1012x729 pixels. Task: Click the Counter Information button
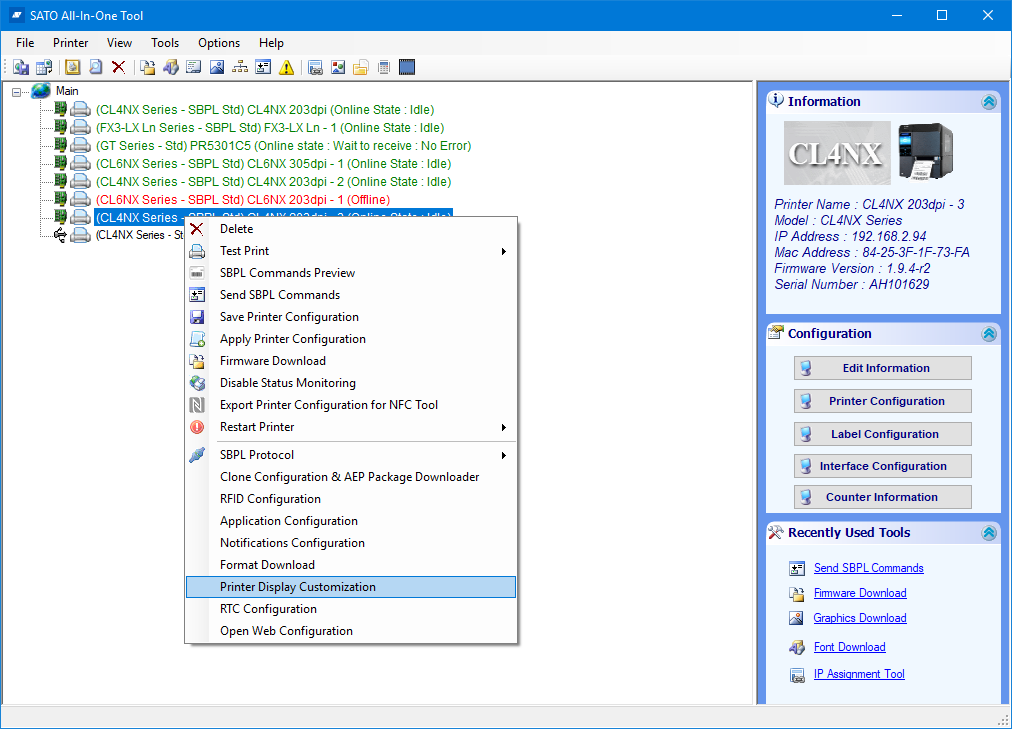pos(882,497)
